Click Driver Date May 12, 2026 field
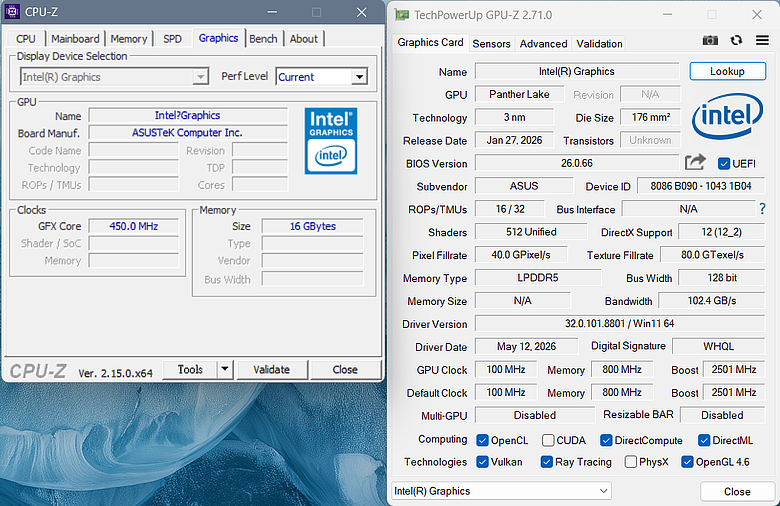The height and width of the screenshot is (506, 780). coord(526,346)
